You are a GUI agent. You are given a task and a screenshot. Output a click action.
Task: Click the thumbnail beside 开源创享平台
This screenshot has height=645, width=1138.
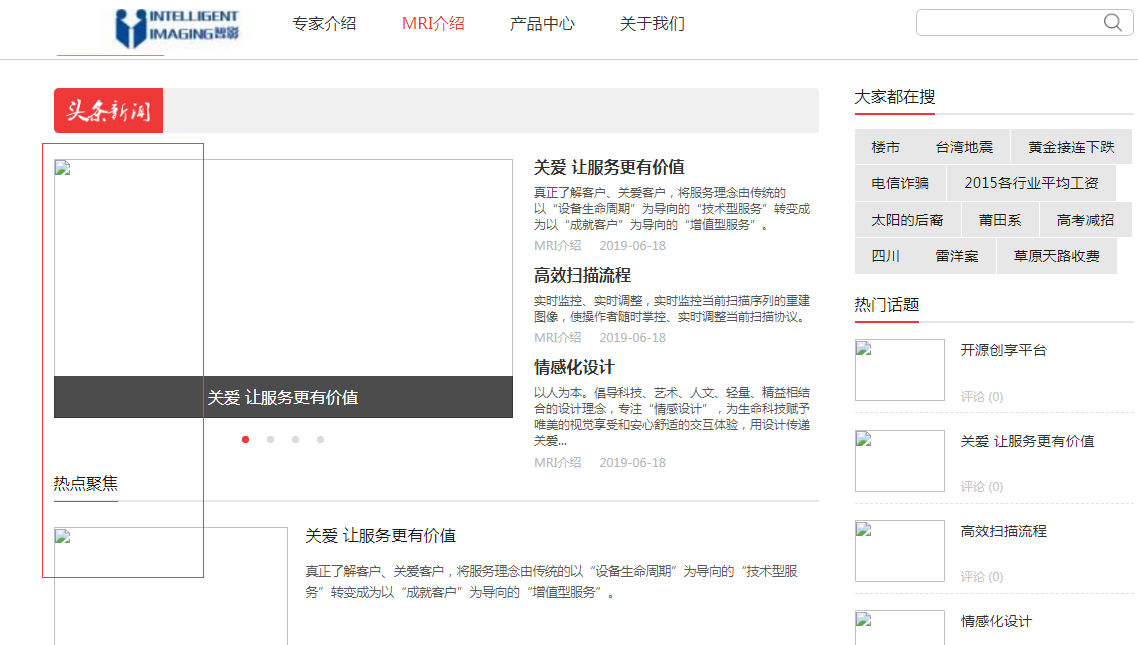point(899,370)
